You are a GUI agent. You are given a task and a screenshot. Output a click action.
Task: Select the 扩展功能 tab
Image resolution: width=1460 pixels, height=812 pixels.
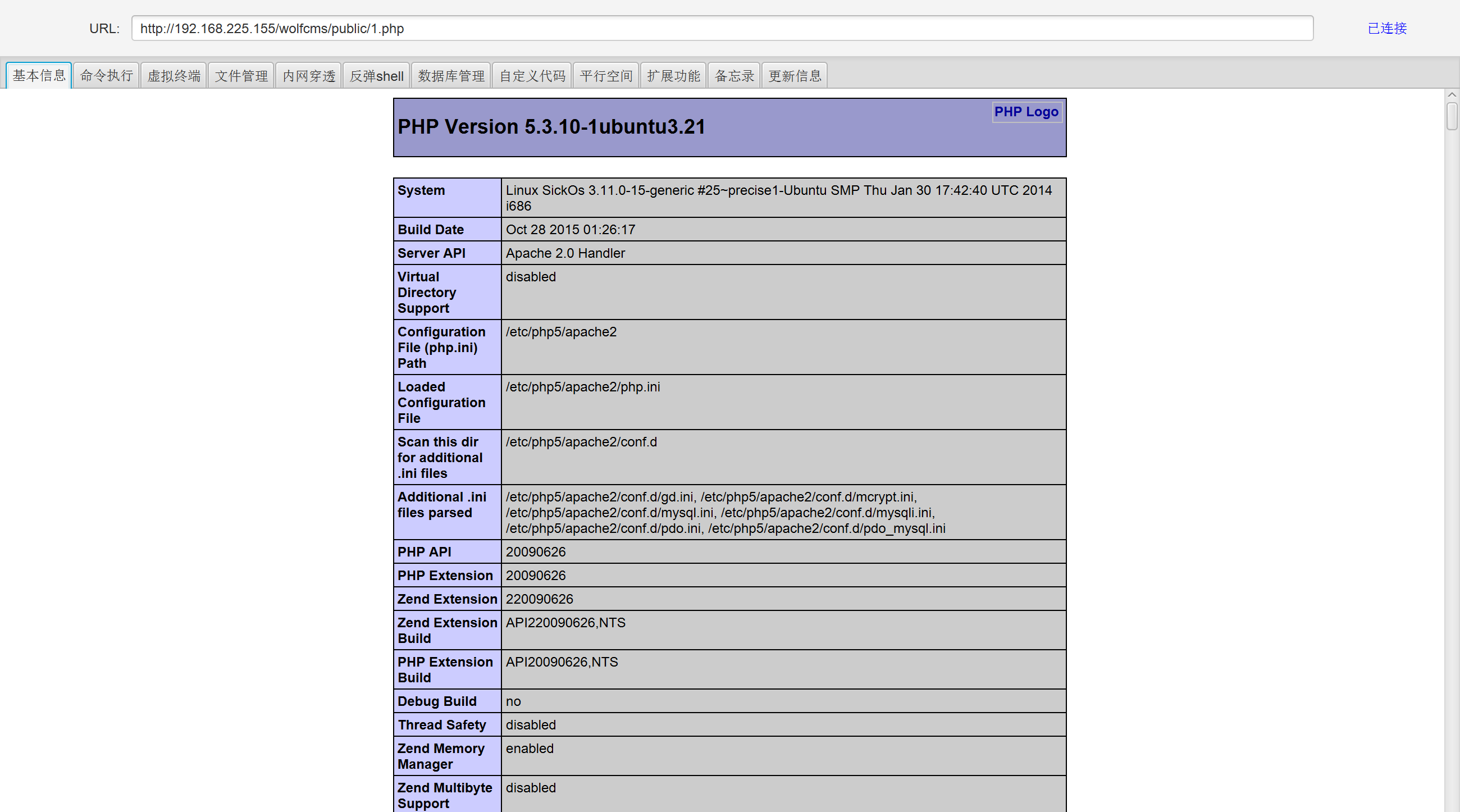pyautogui.click(x=673, y=76)
